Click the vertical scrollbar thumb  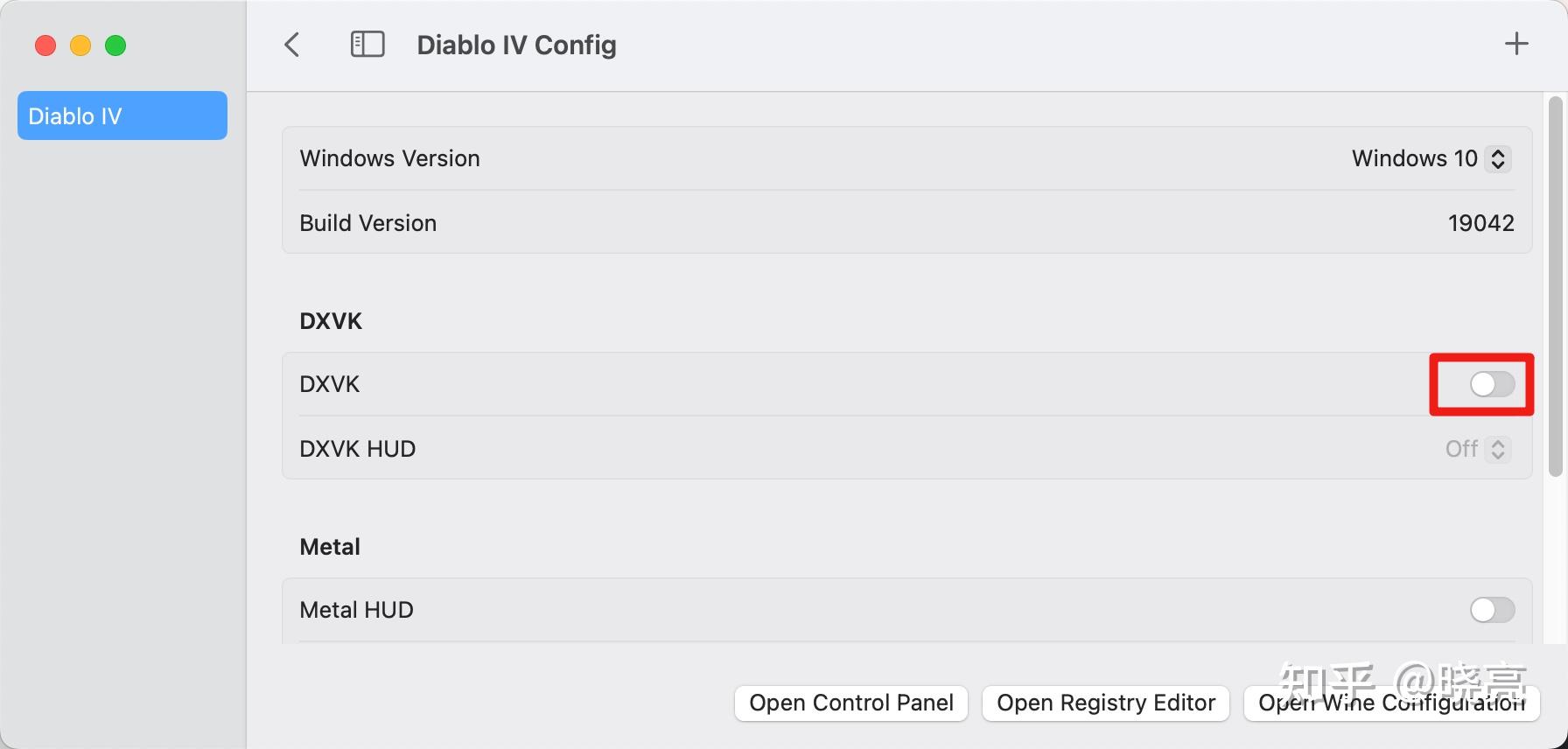point(1555,286)
